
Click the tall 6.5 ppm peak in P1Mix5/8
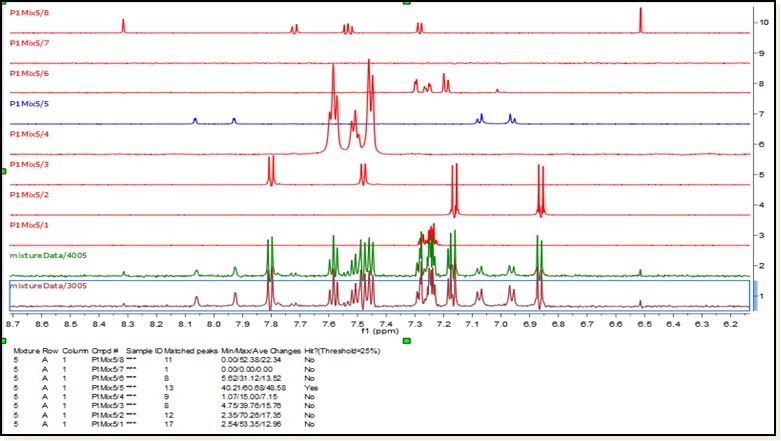click(x=640, y=18)
